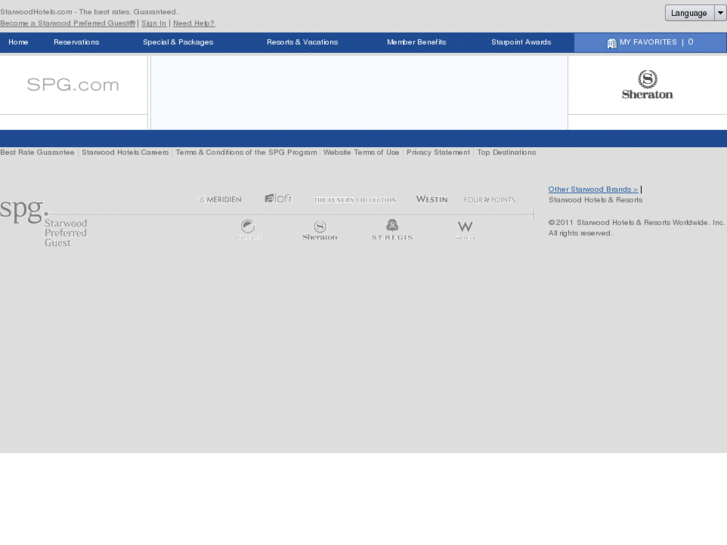Open Top Destinations link
The height and width of the screenshot is (545, 727).
pos(506,152)
